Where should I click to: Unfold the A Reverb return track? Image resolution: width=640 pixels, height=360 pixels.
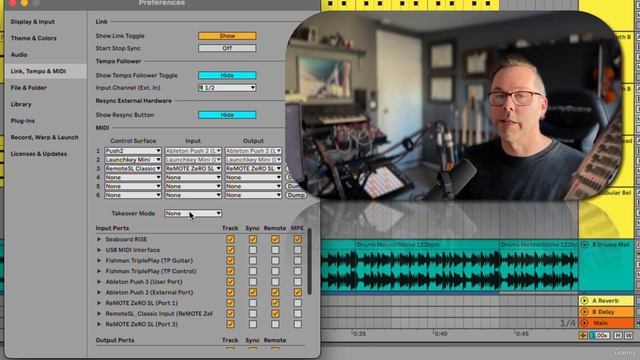tap(584, 301)
